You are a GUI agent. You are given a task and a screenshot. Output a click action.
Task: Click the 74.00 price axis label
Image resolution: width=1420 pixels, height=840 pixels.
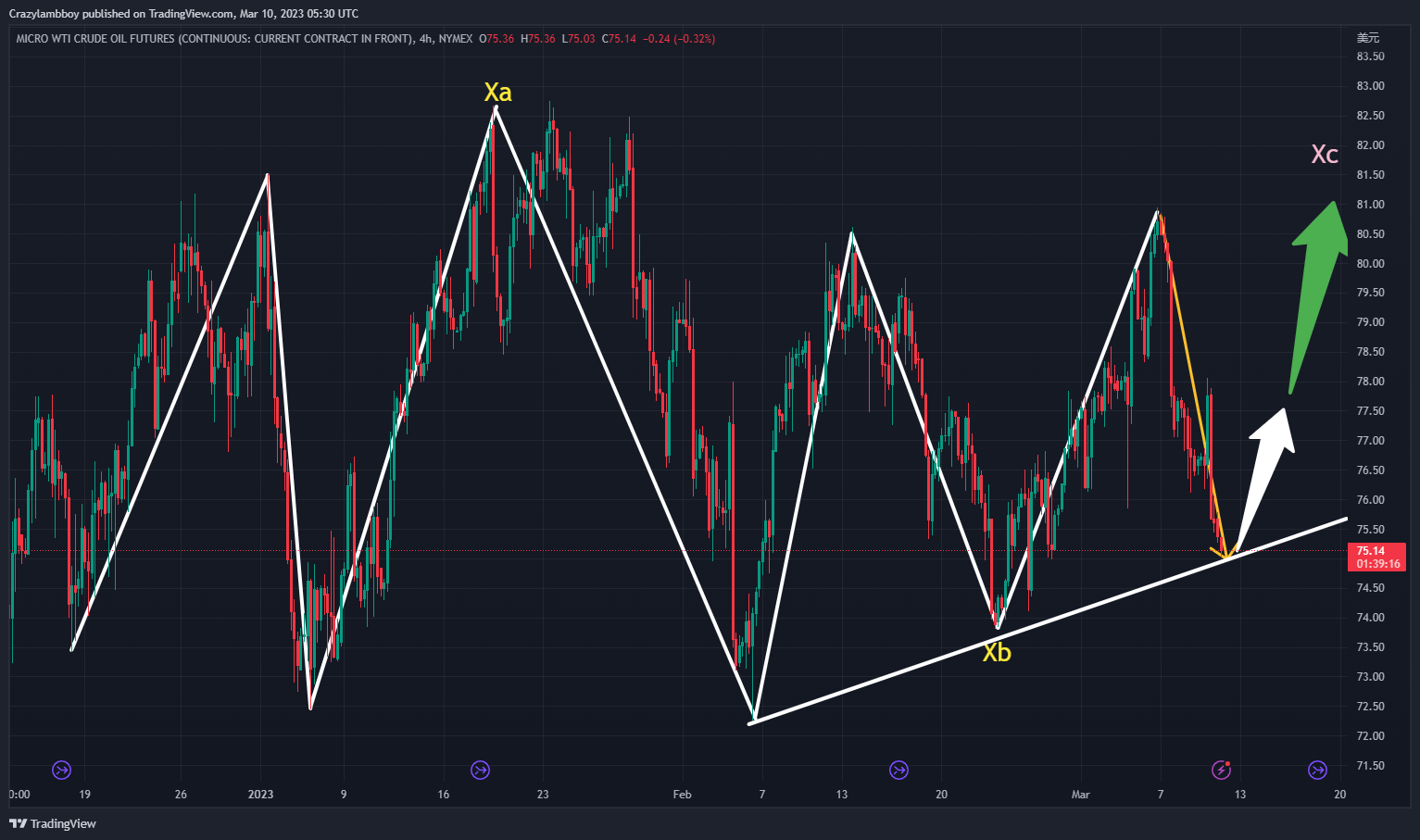(1370, 618)
